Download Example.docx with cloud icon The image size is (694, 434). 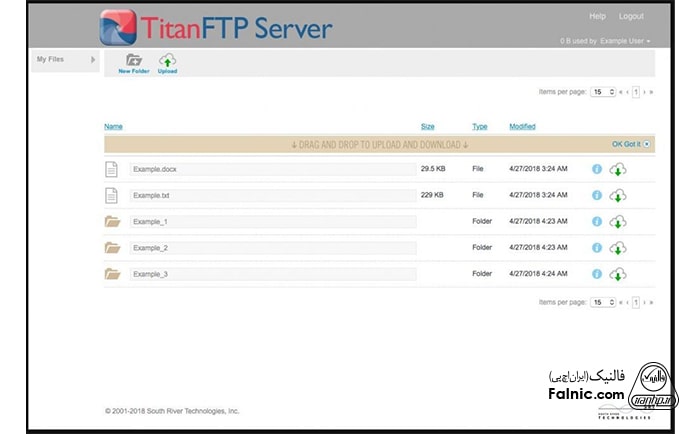click(x=618, y=170)
